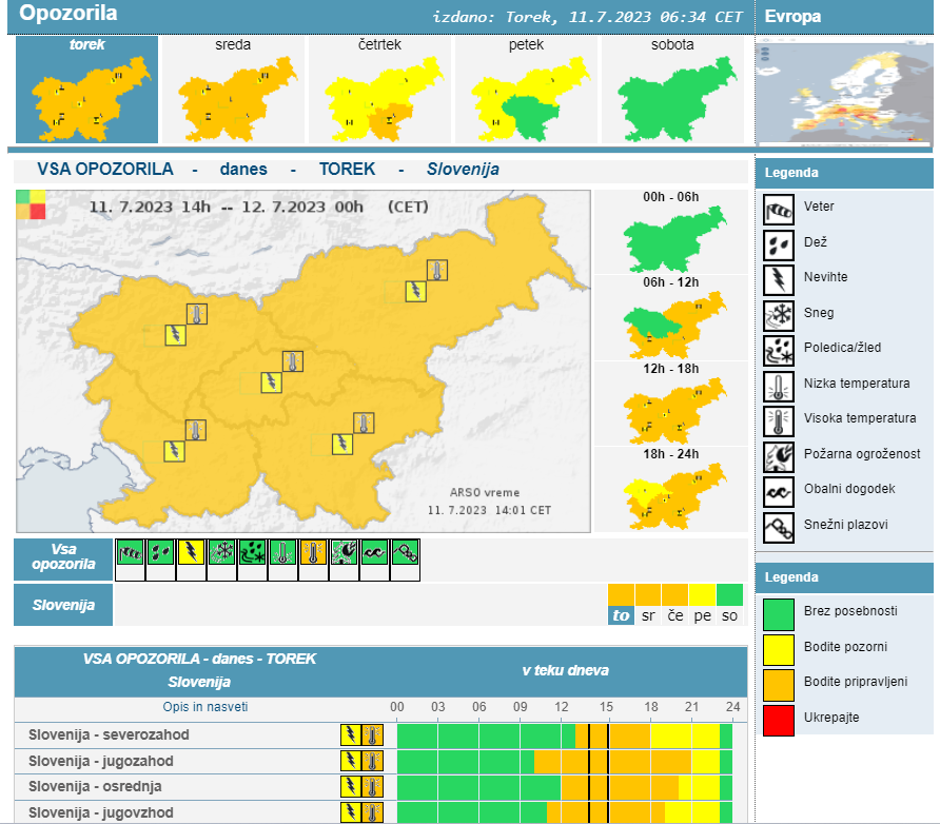The image size is (940, 824).
Task: Select the avalanche warning filter icon
Action: (405, 554)
